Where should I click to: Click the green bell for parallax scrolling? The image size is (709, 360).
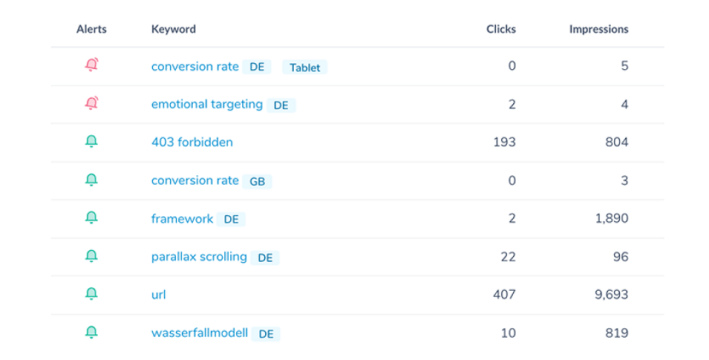[x=91, y=256]
